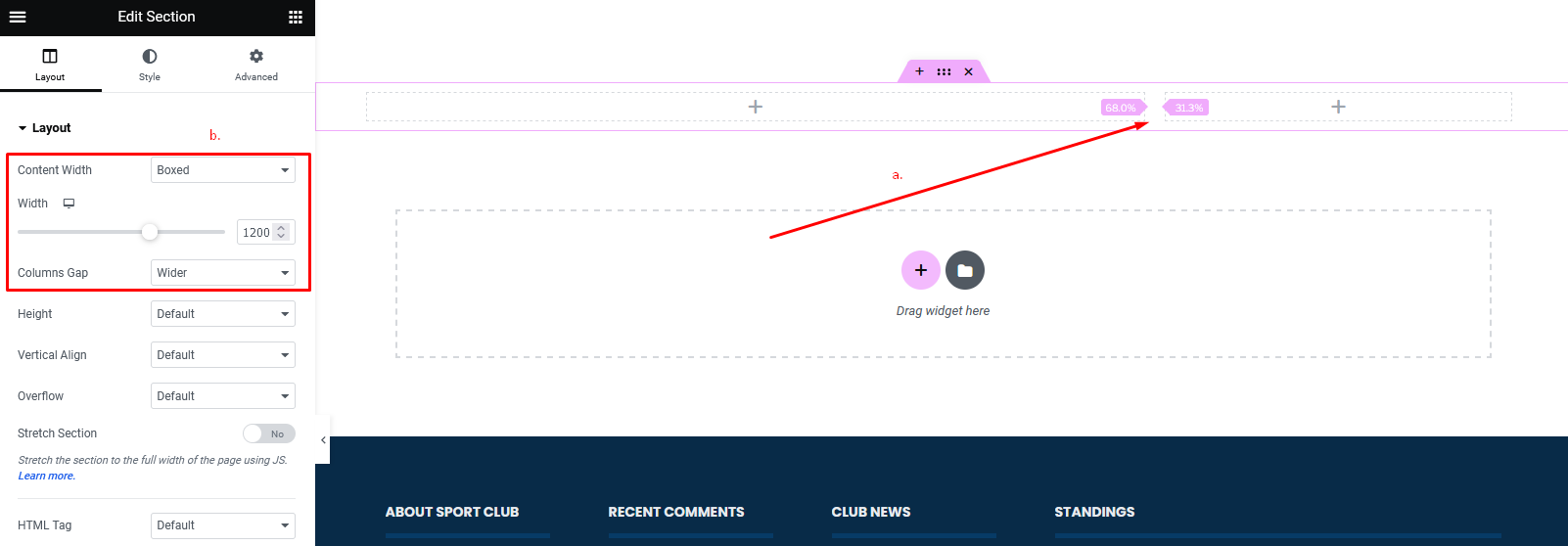Image resolution: width=1568 pixels, height=546 pixels.
Task: Switch to the Layout tab
Action: tap(50, 65)
